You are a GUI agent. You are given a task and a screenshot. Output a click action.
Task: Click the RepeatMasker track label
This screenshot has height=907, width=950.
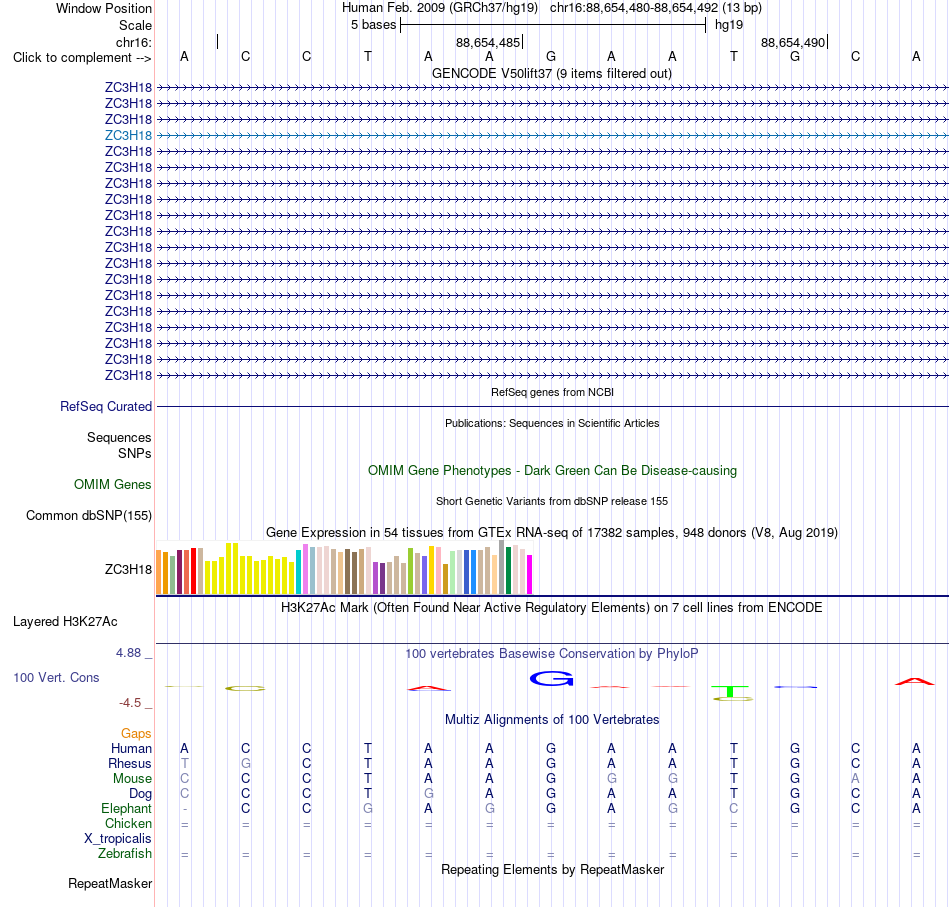click(110, 883)
